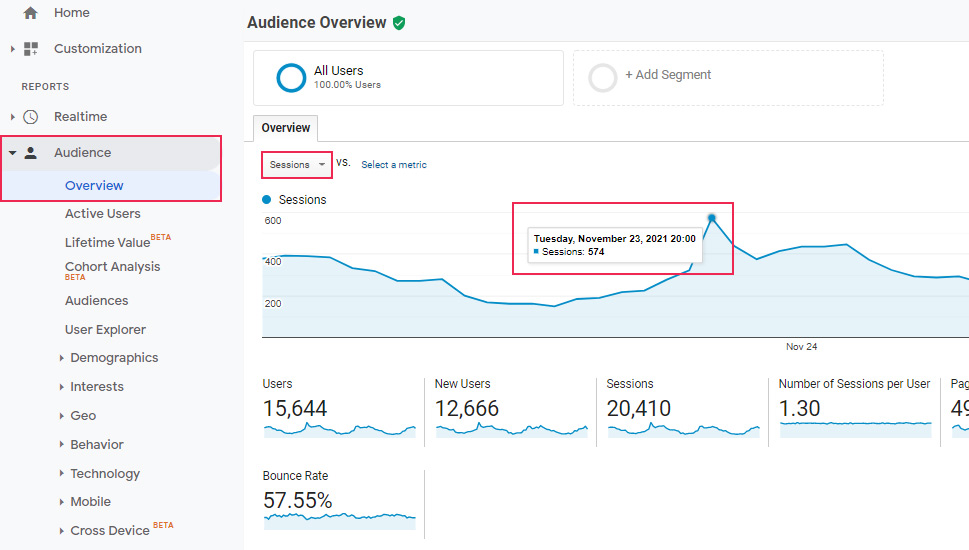Click the Sessions 20,410 metric

tap(638, 408)
